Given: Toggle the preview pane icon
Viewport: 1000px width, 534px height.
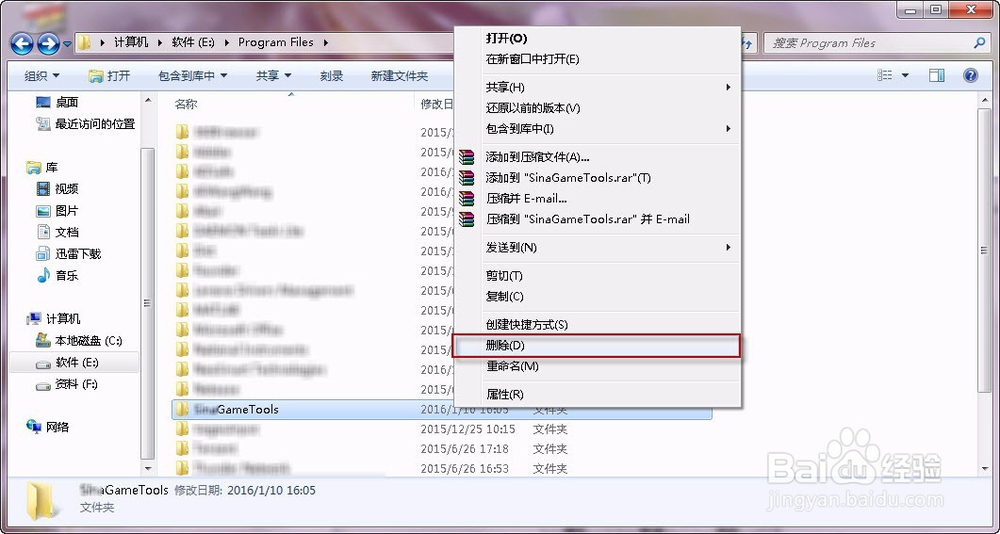Looking at the screenshot, I should [936, 76].
